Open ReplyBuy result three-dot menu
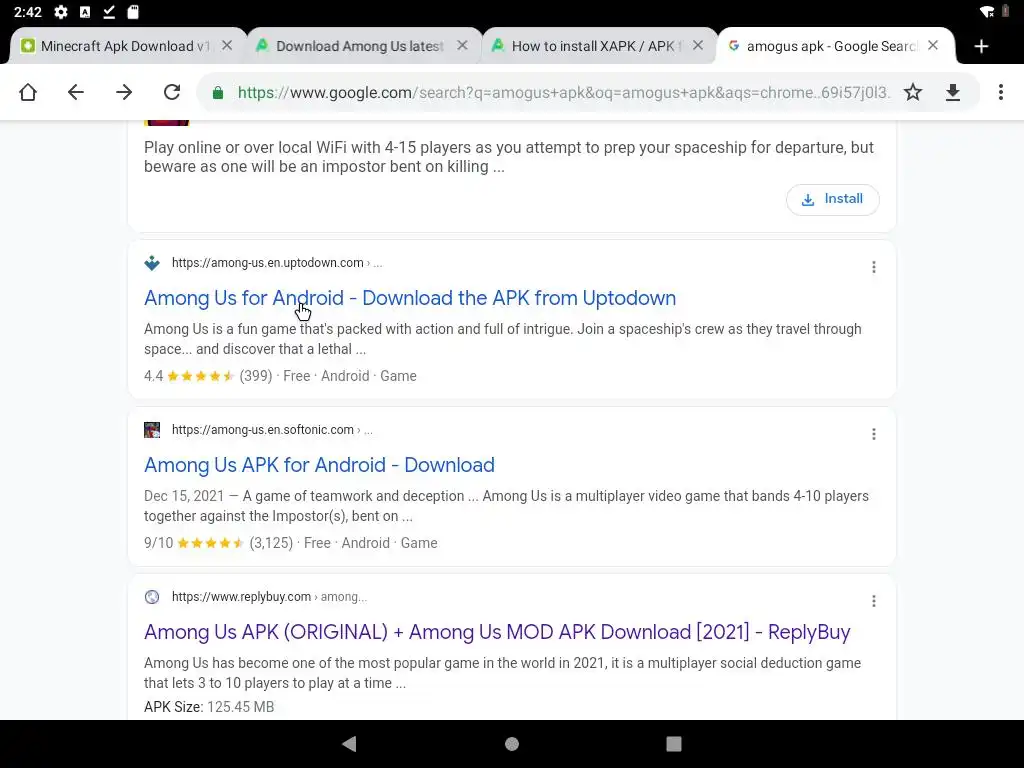Screen dimensions: 1024x768 pyautogui.click(x=874, y=601)
